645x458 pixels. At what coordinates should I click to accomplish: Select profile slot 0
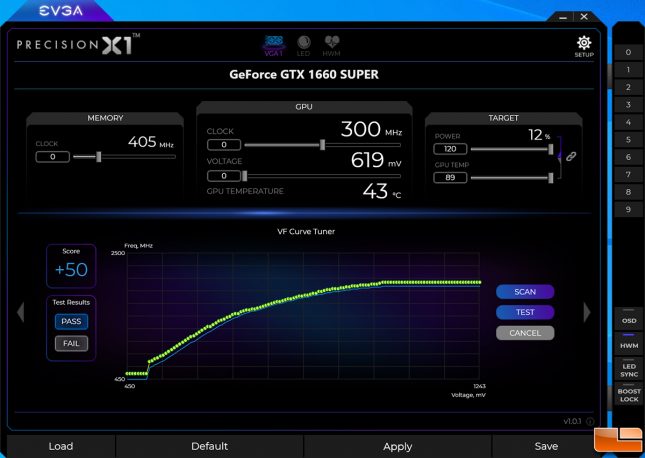click(628, 52)
